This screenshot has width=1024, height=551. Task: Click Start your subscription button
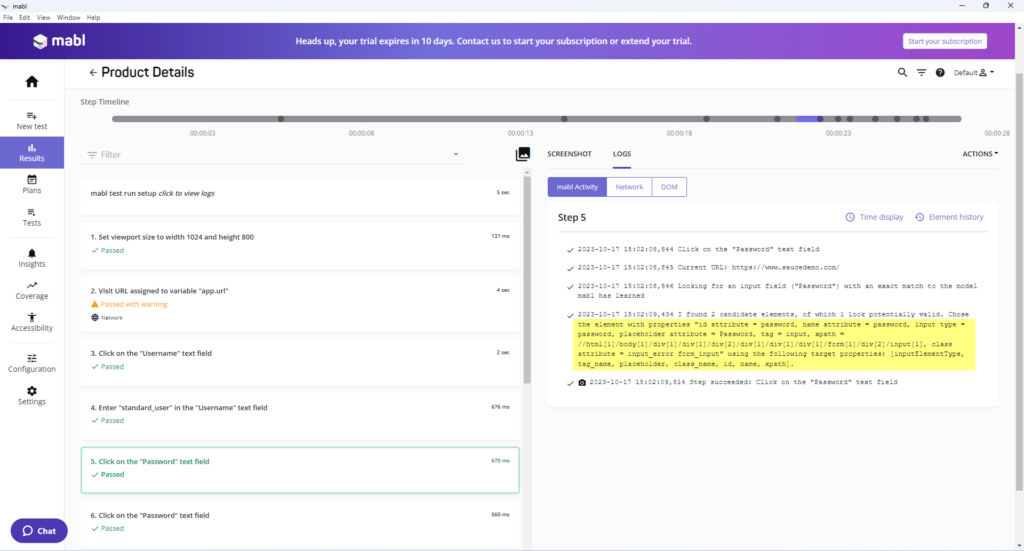(944, 41)
